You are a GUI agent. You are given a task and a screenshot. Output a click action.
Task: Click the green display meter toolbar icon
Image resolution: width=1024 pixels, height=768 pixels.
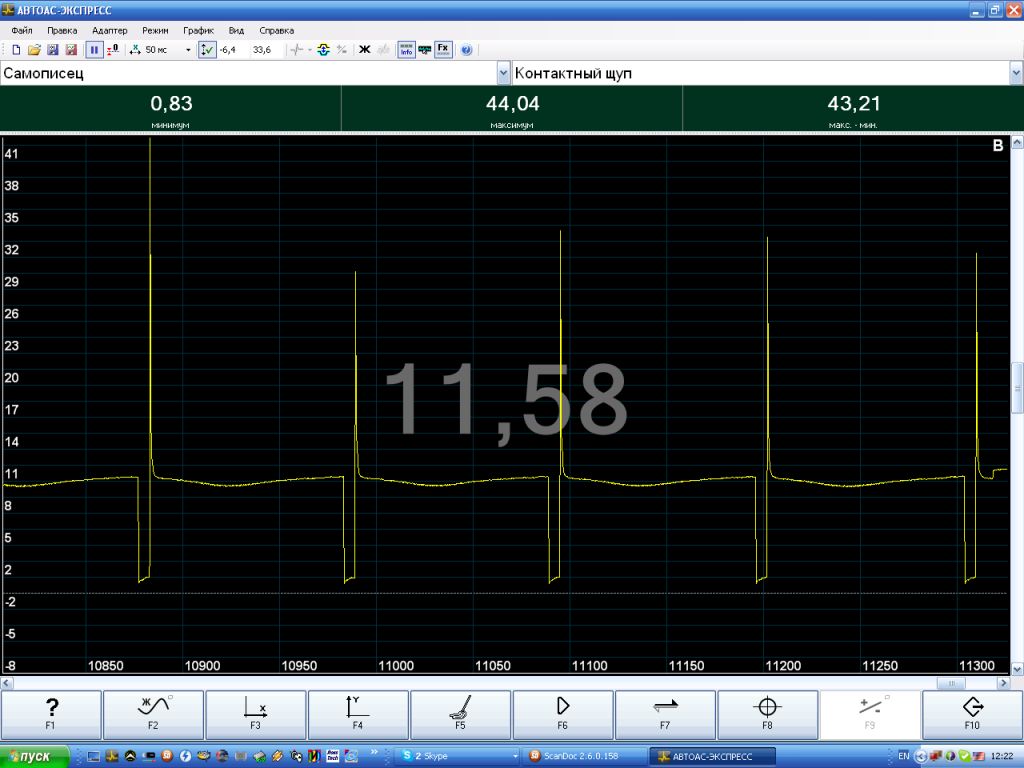pyautogui.click(x=424, y=50)
